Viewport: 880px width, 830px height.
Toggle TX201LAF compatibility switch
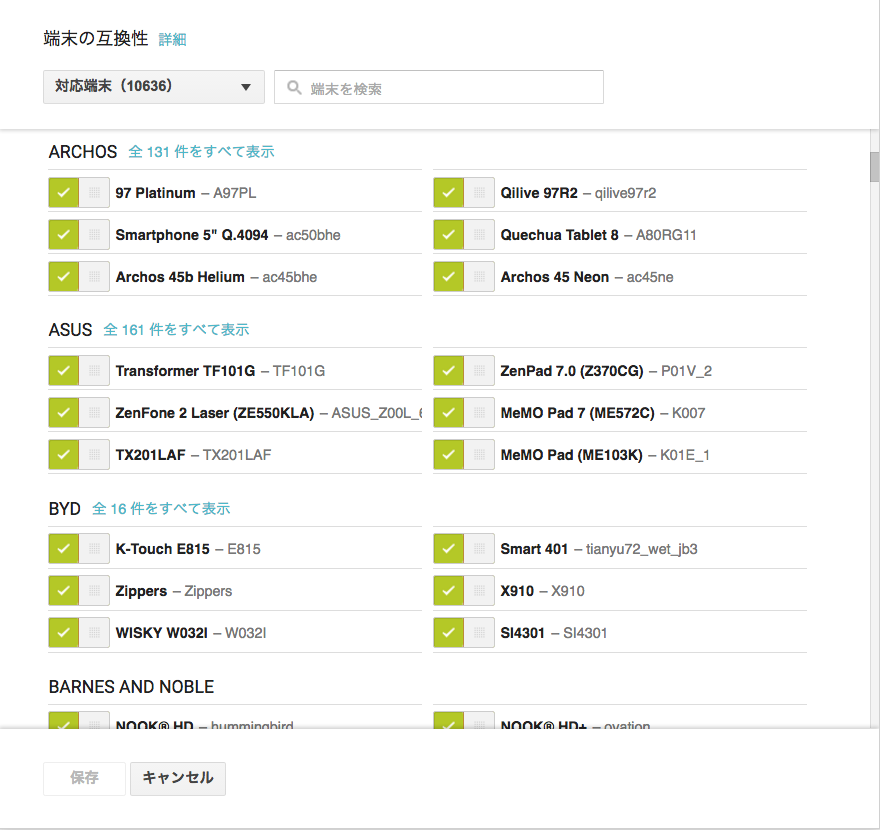pyautogui.click(x=79, y=455)
